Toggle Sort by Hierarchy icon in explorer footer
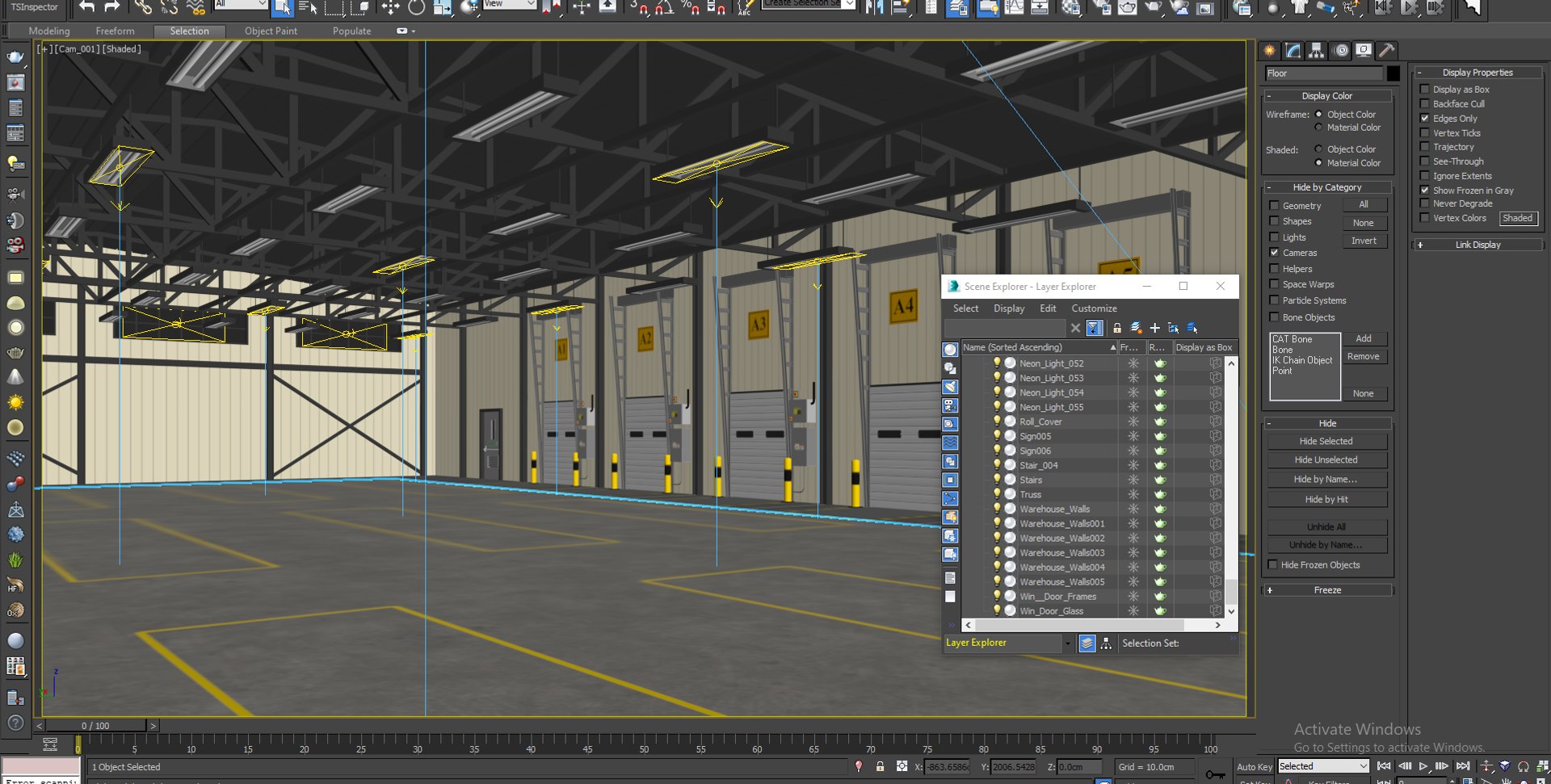The image size is (1551, 784). [x=1107, y=644]
